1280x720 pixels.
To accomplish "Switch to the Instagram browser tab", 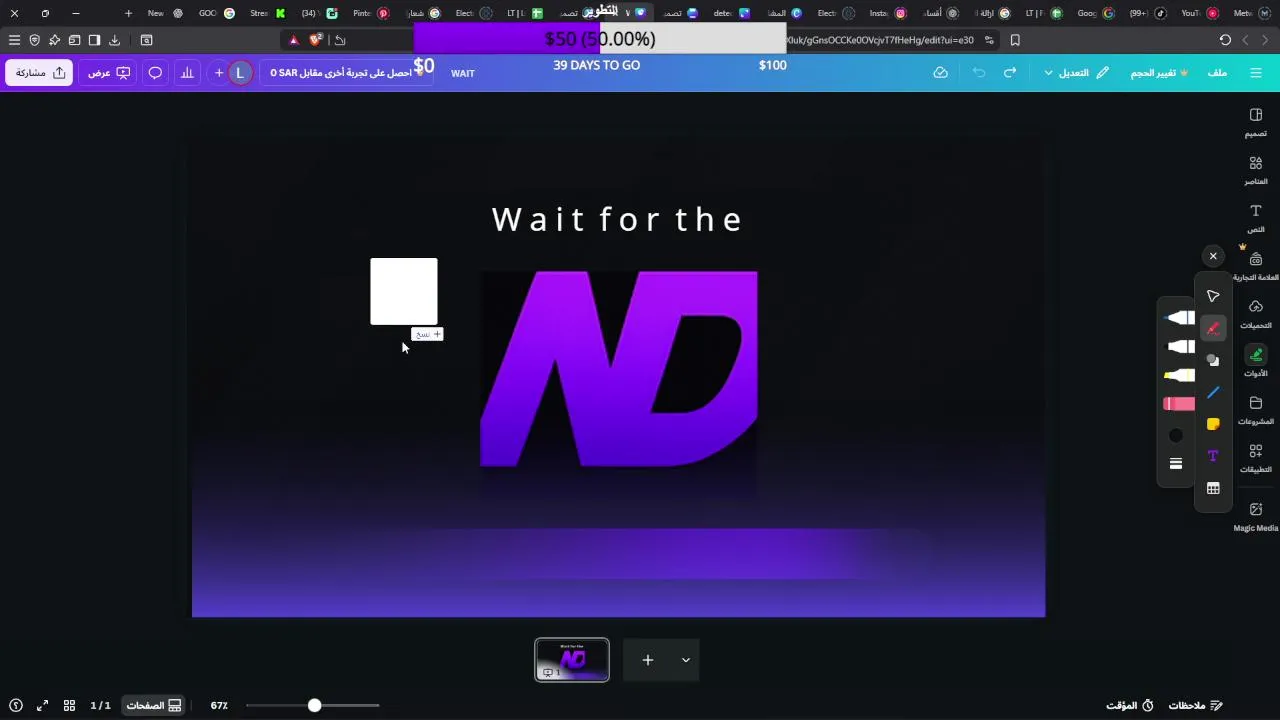I will [887, 13].
